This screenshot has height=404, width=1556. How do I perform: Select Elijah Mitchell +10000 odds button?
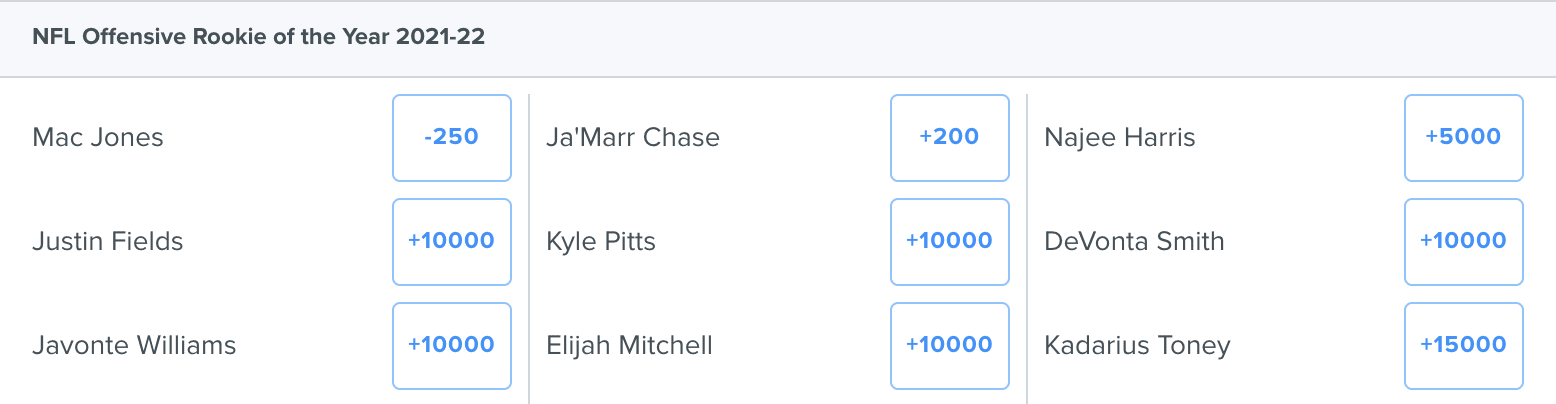[949, 346]
